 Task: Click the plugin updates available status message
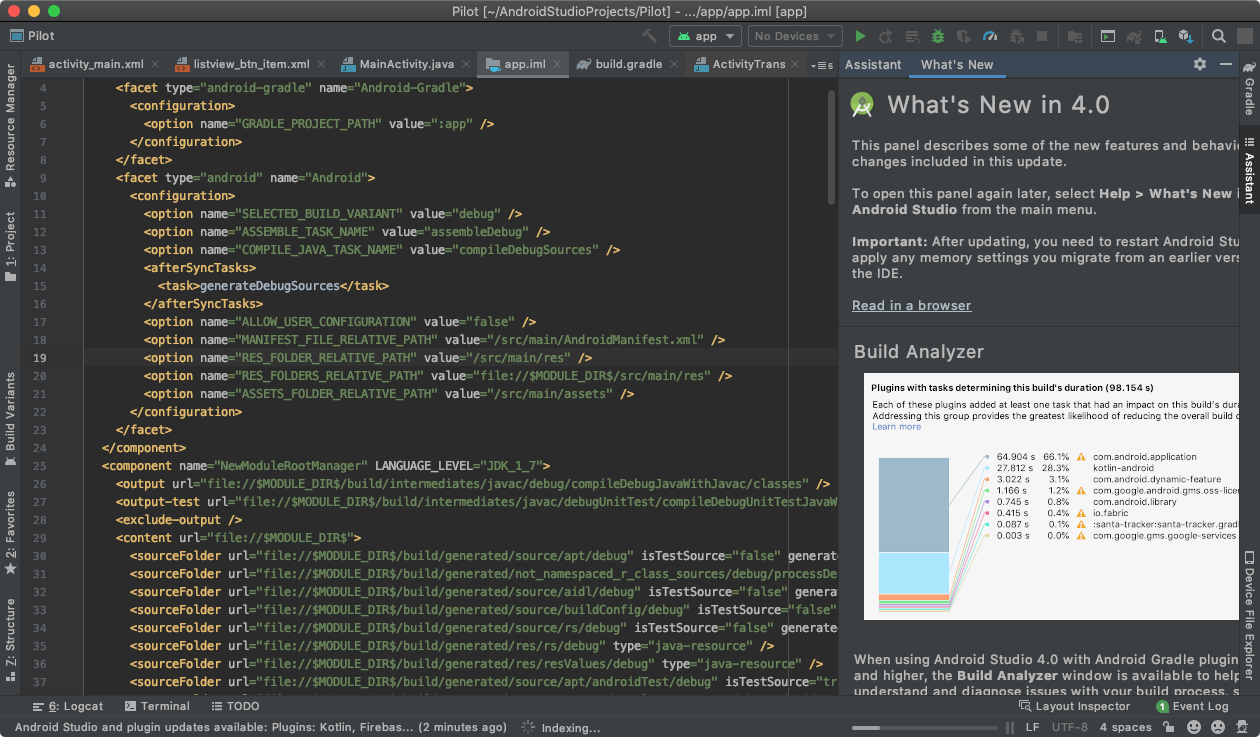[x=260, y=728]
